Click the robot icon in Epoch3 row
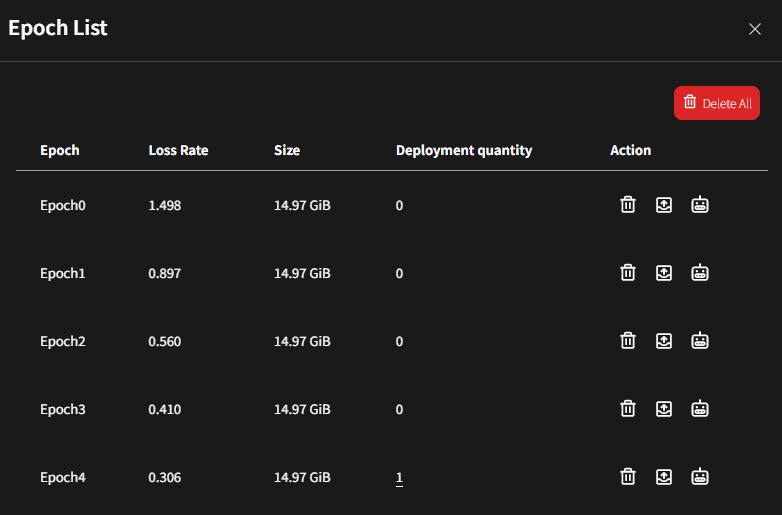 700,409
